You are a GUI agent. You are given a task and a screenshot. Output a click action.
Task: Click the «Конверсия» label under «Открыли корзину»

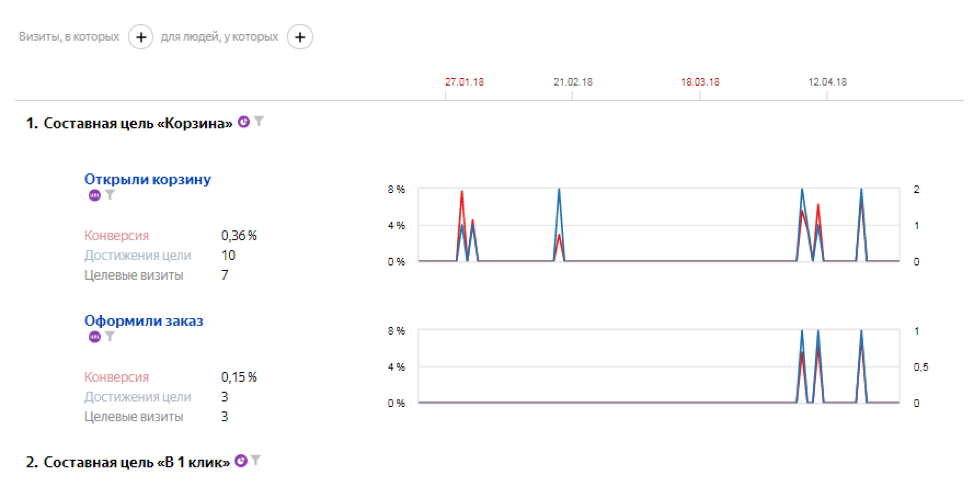117,236
